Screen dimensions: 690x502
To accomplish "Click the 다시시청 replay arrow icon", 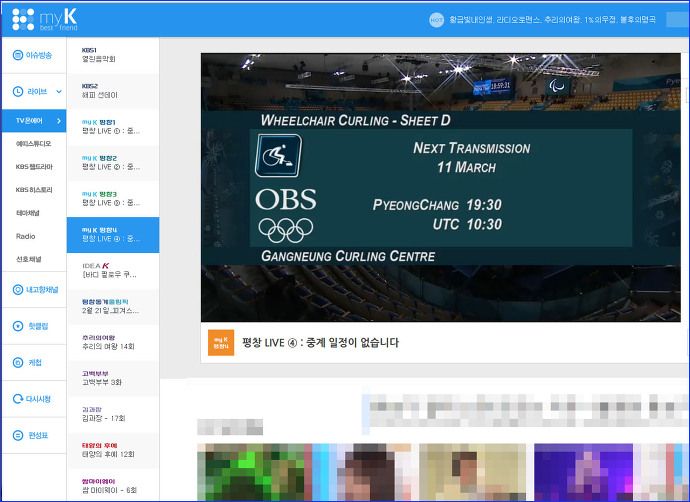I will pos(18,399).
